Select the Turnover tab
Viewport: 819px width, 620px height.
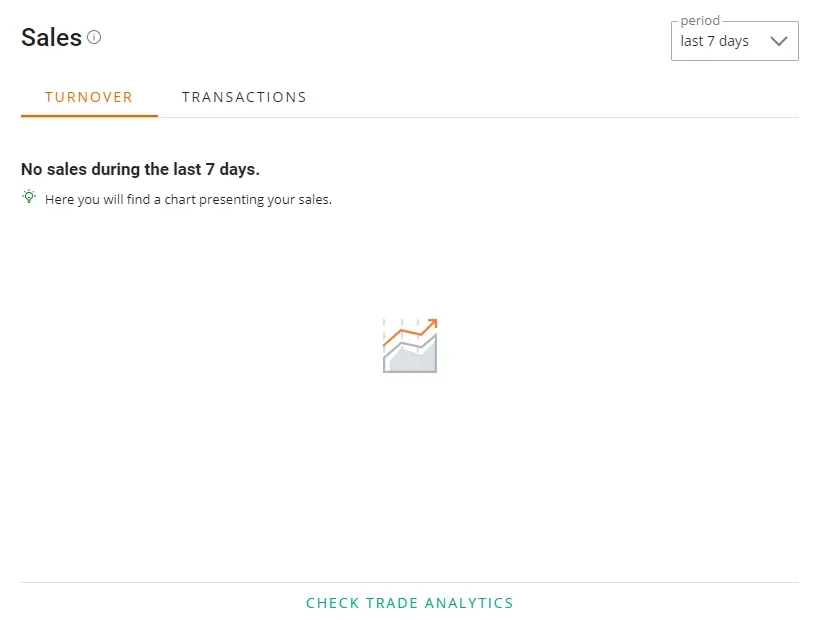pos(89,97)
